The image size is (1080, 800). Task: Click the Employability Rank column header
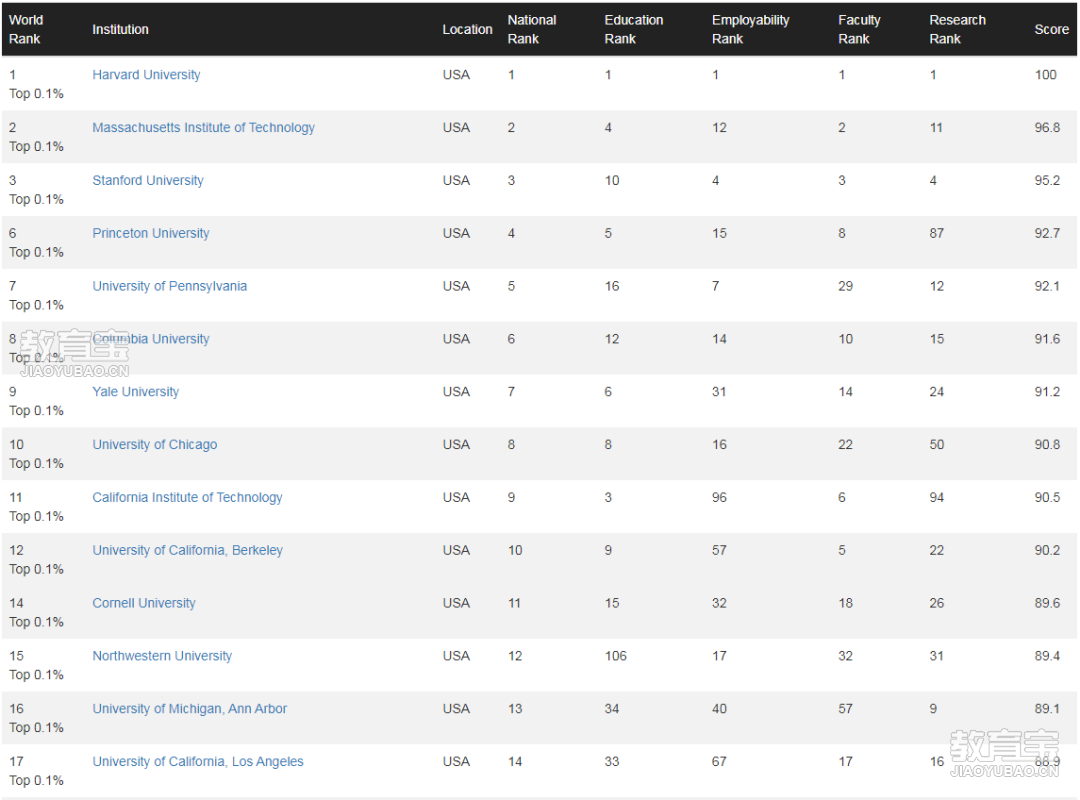(x=750, y=30)
